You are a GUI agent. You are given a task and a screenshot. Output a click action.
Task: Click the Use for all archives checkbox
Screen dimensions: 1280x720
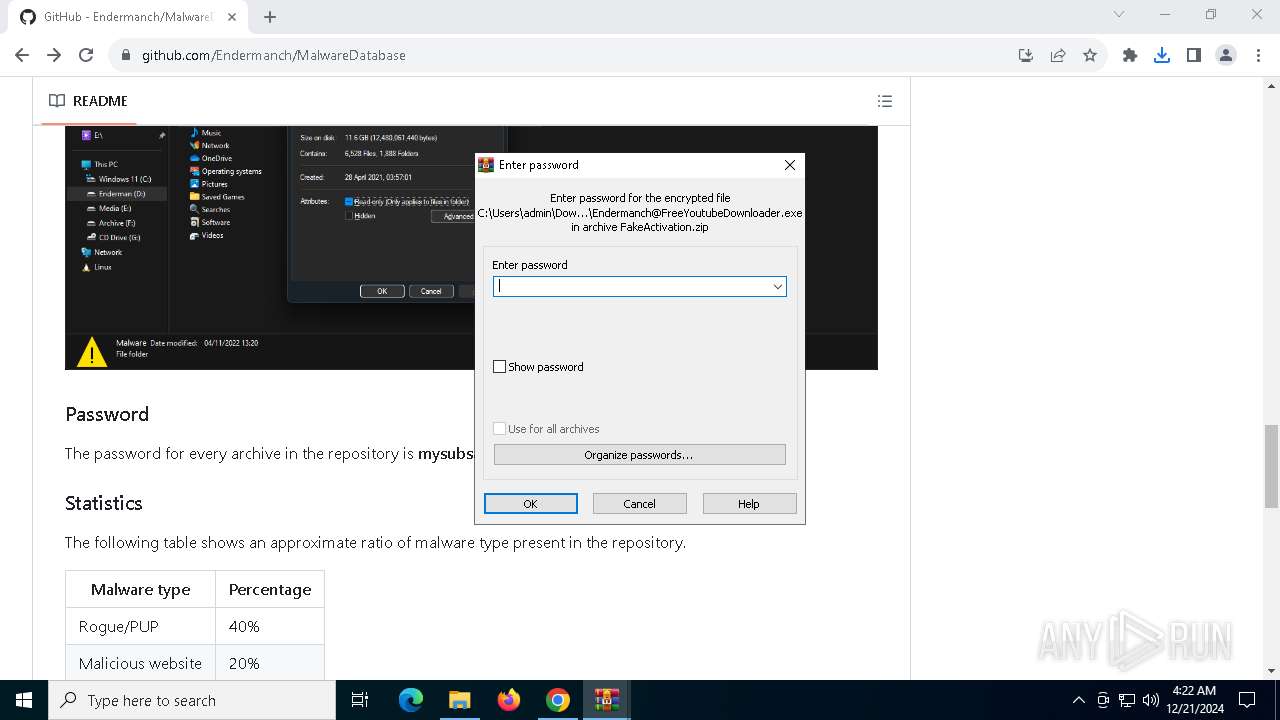click(x=500, y=429)
